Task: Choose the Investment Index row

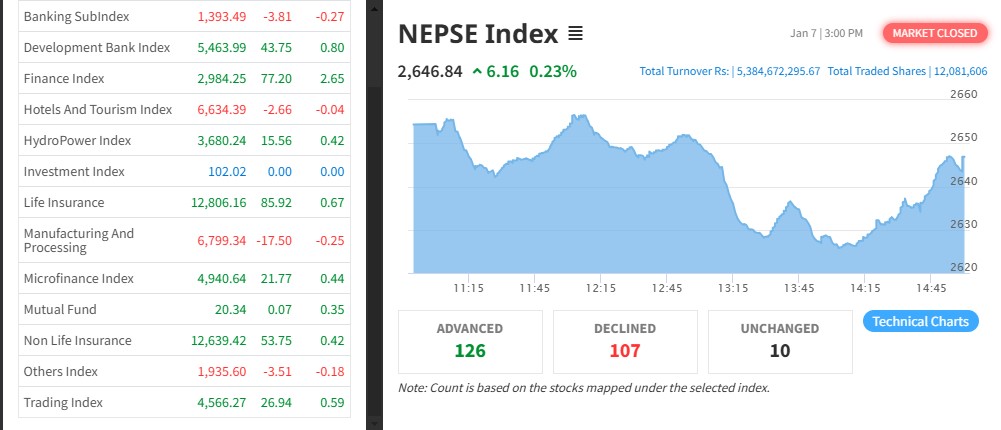Action: [x=74, y=172]
